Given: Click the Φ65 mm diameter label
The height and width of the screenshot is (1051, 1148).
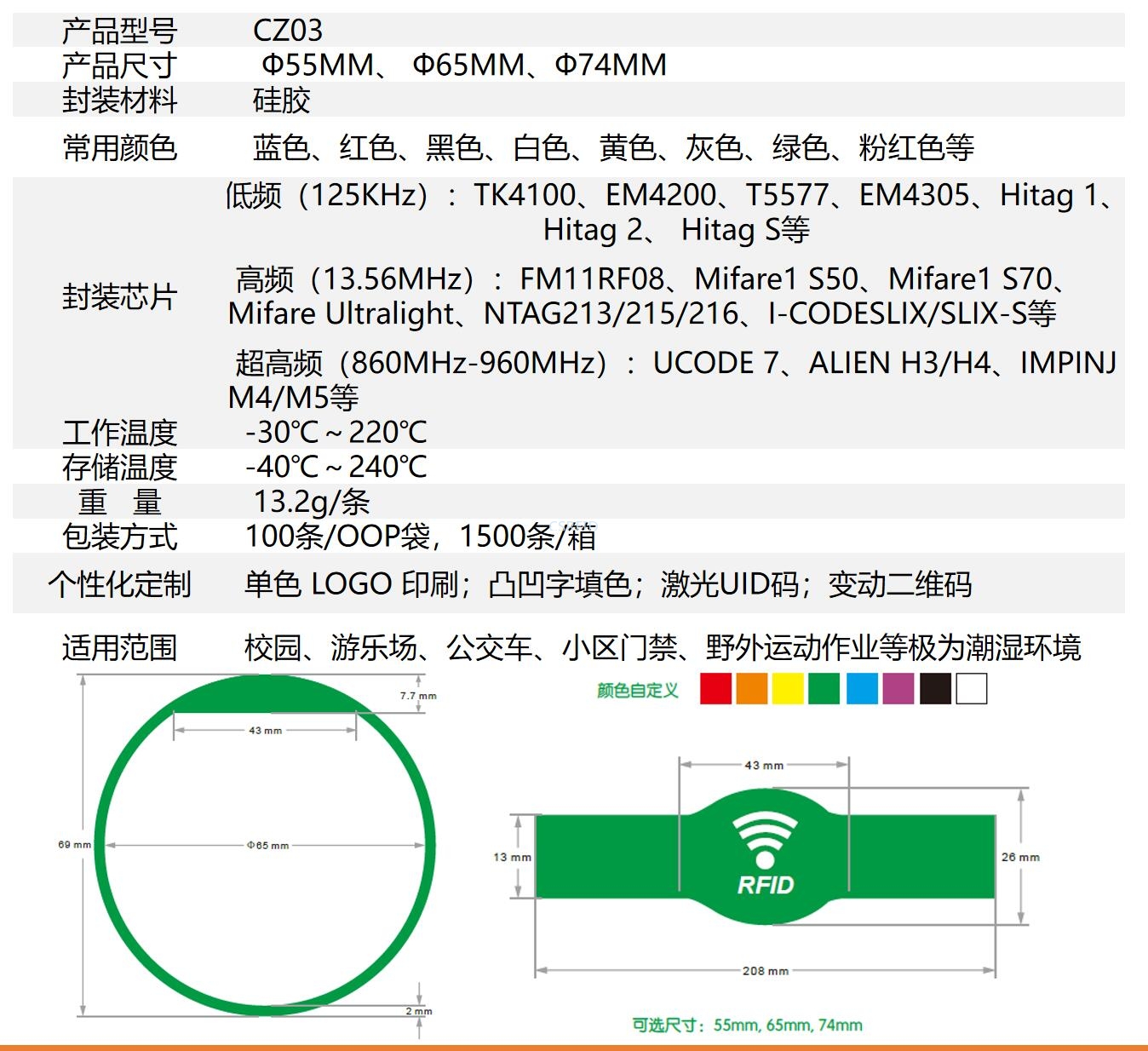Looking at the screenshot, I should 267,846.
